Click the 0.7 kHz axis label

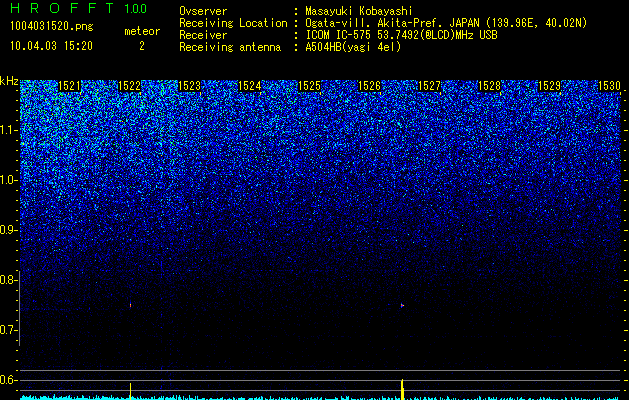click(x=7, y=330)
